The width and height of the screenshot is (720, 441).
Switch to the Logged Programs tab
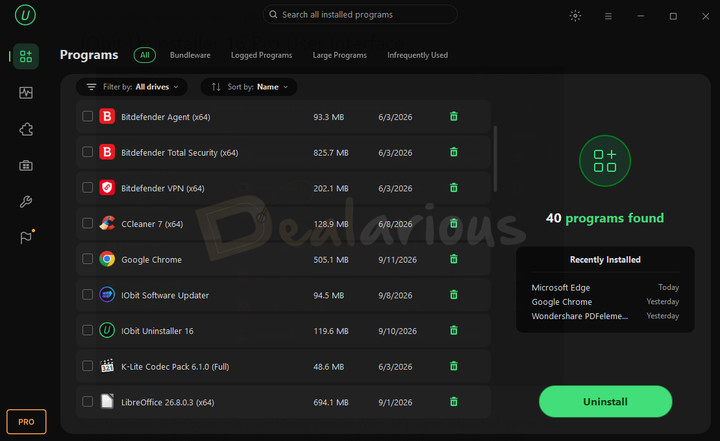tap(261, 55)
